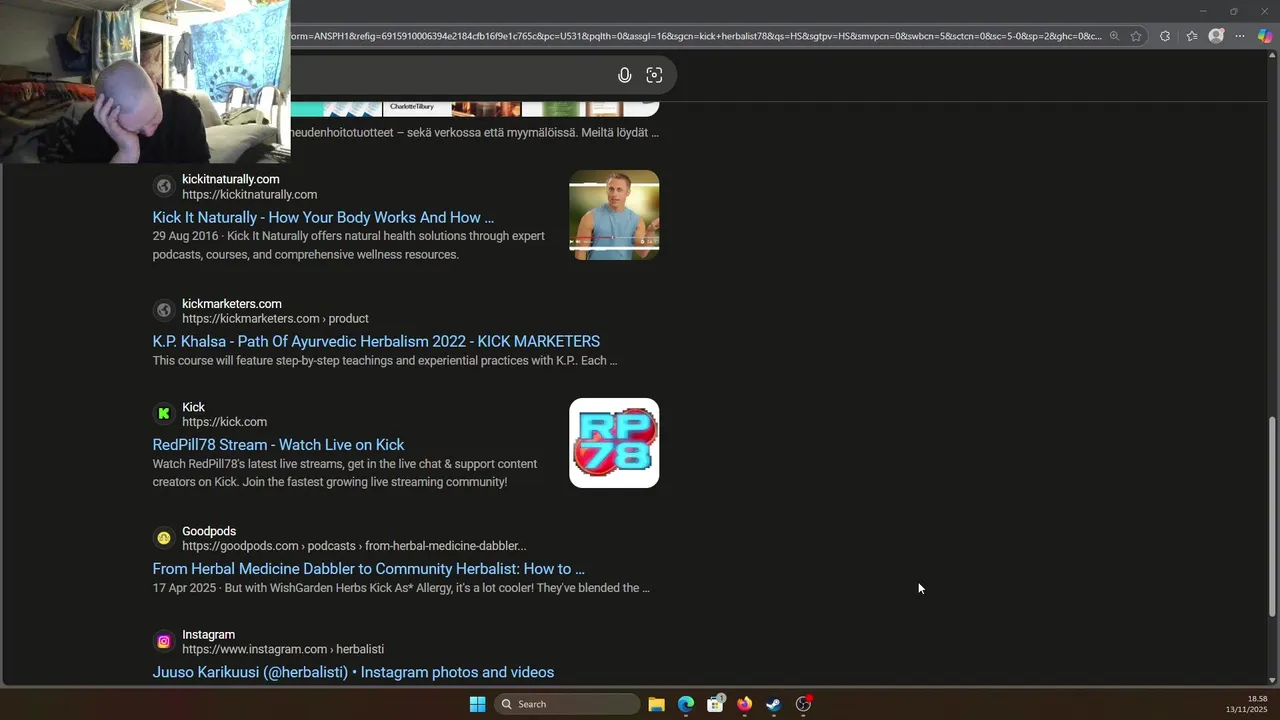Open Microsoft Store from taskbar
The image size is (1280, 720).
[x=715, y=704]
